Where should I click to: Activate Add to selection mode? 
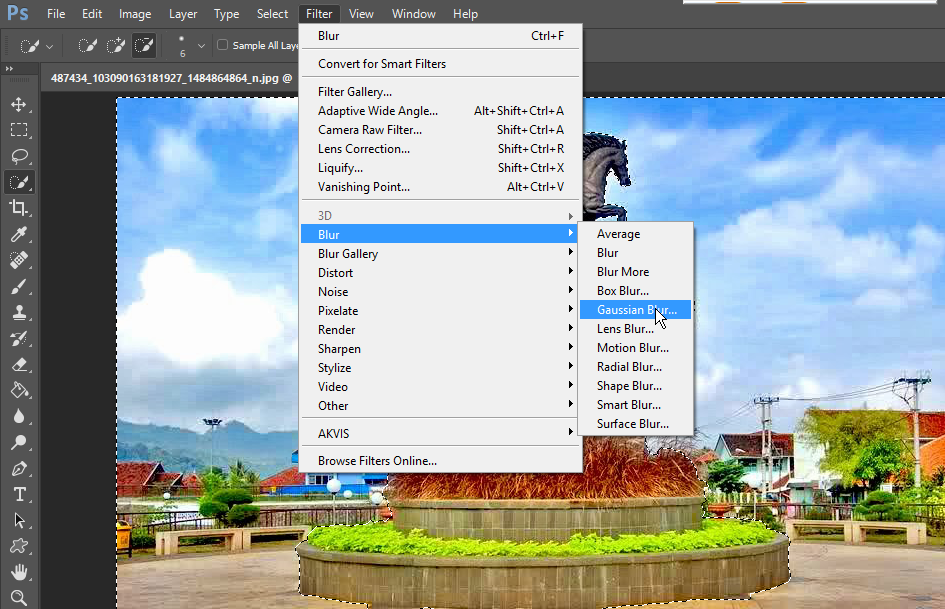[x=115, y=45]
